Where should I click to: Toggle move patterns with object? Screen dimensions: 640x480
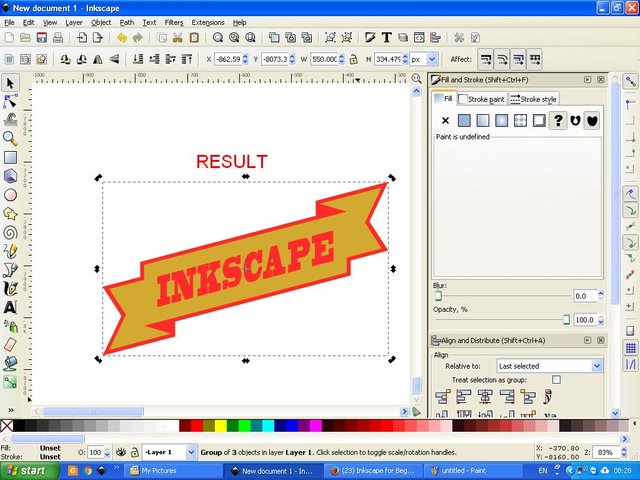pos(535,60)
